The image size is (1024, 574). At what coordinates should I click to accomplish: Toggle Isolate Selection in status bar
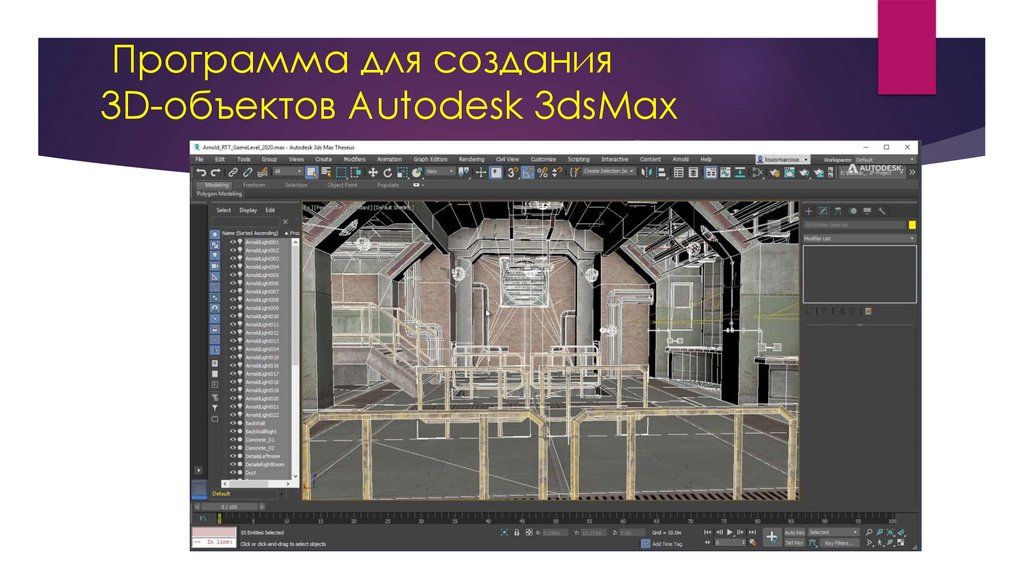504,533
